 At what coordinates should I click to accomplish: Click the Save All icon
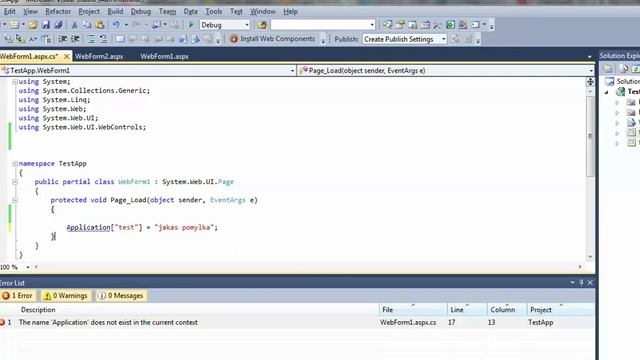[x=58, y=25]
